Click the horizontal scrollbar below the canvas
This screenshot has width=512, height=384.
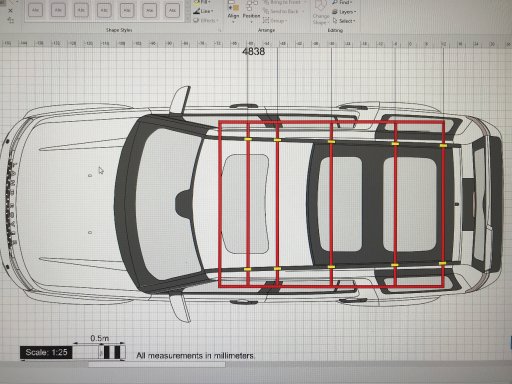(157, 364)
